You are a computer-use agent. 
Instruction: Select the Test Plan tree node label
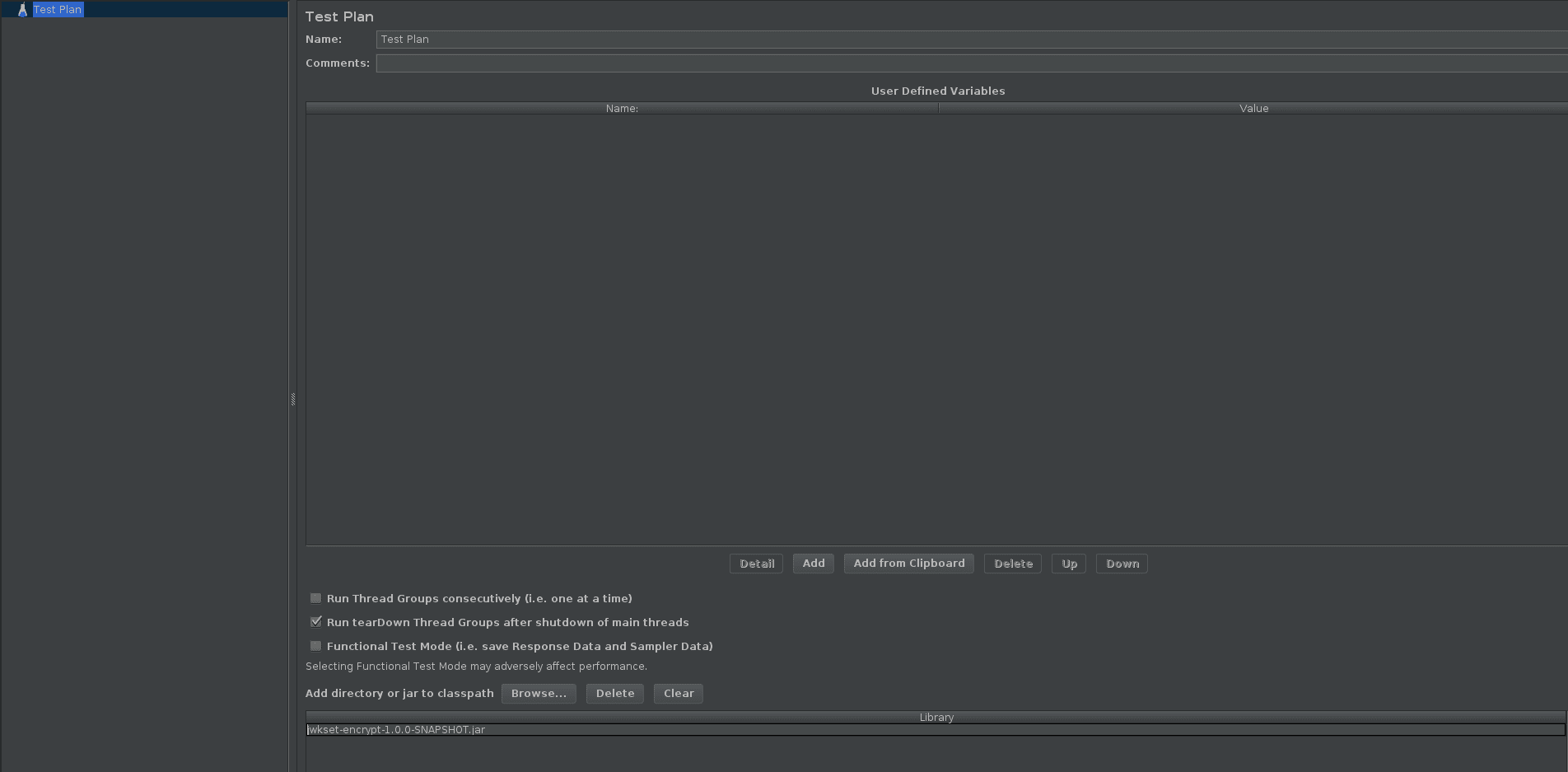[x=58, y=10]
